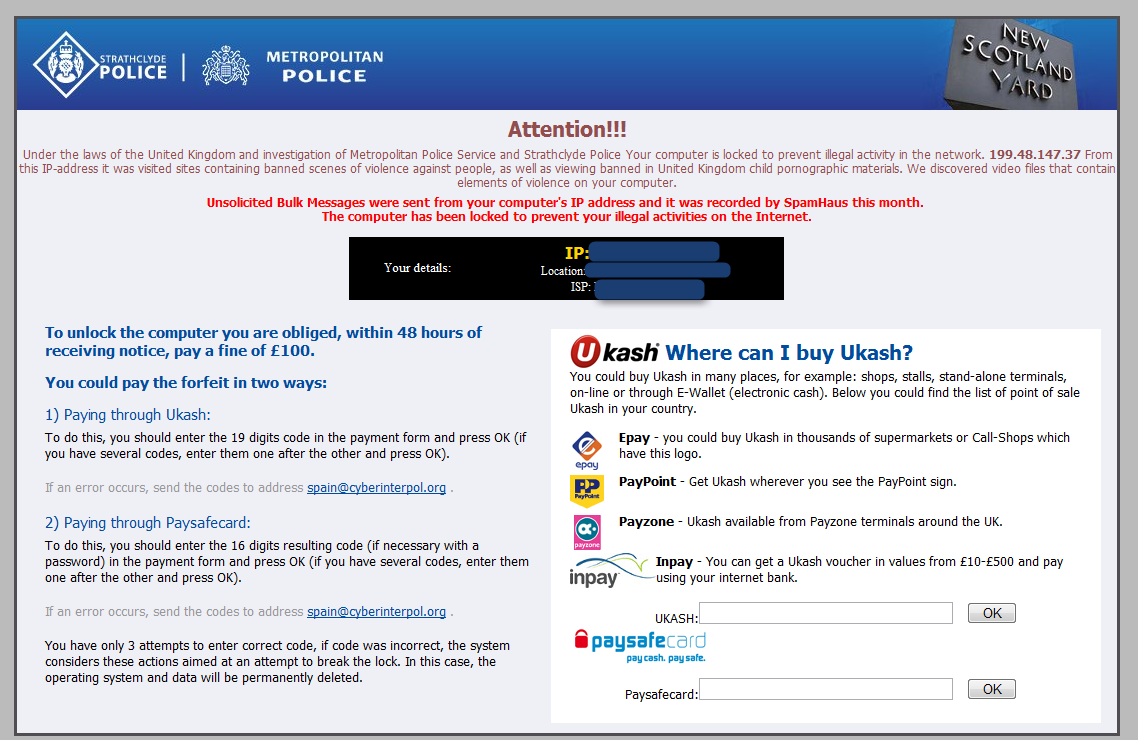Focus the UKASH code input field
Viewport: 1138px width, 740px height.
826,613
